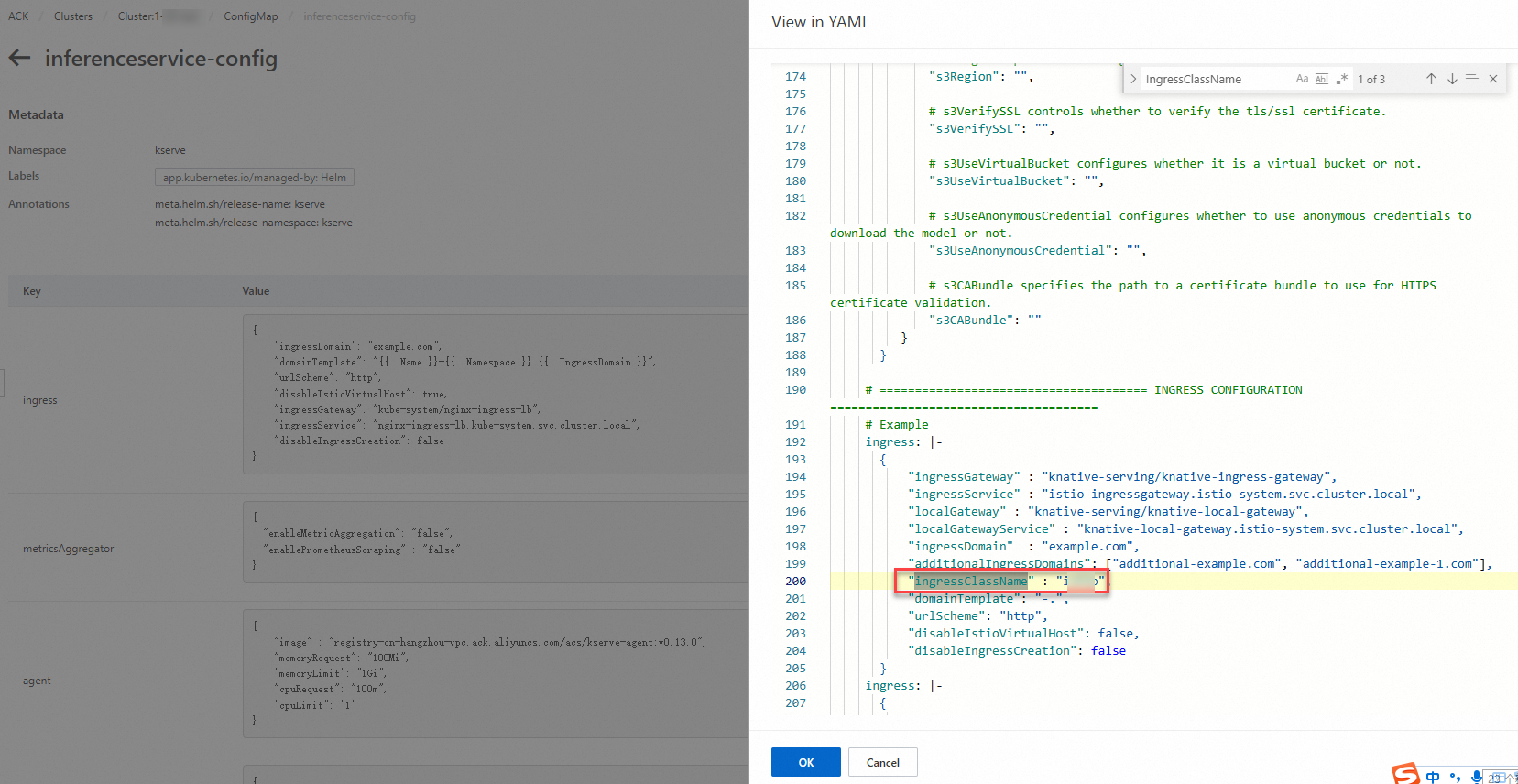The image size is (1518, 784).
Task: Click "s3UseAnonymousCredential" key on line 183
Action: 1021,251
